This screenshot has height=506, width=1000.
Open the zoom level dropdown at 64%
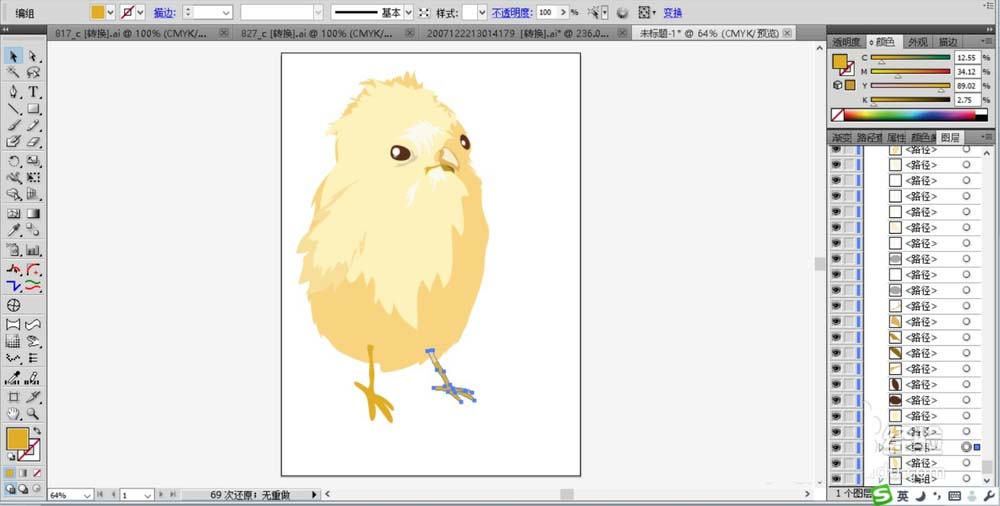tap(87, 495)
